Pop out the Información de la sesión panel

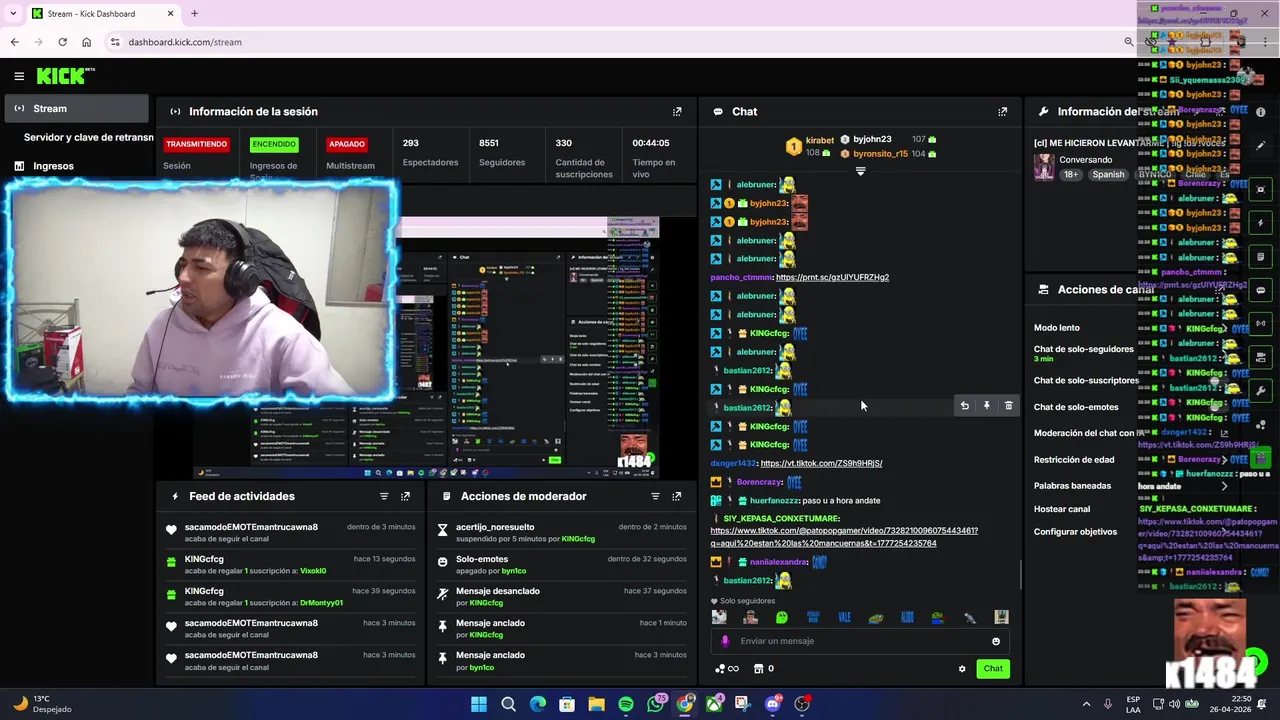(677, 112)
